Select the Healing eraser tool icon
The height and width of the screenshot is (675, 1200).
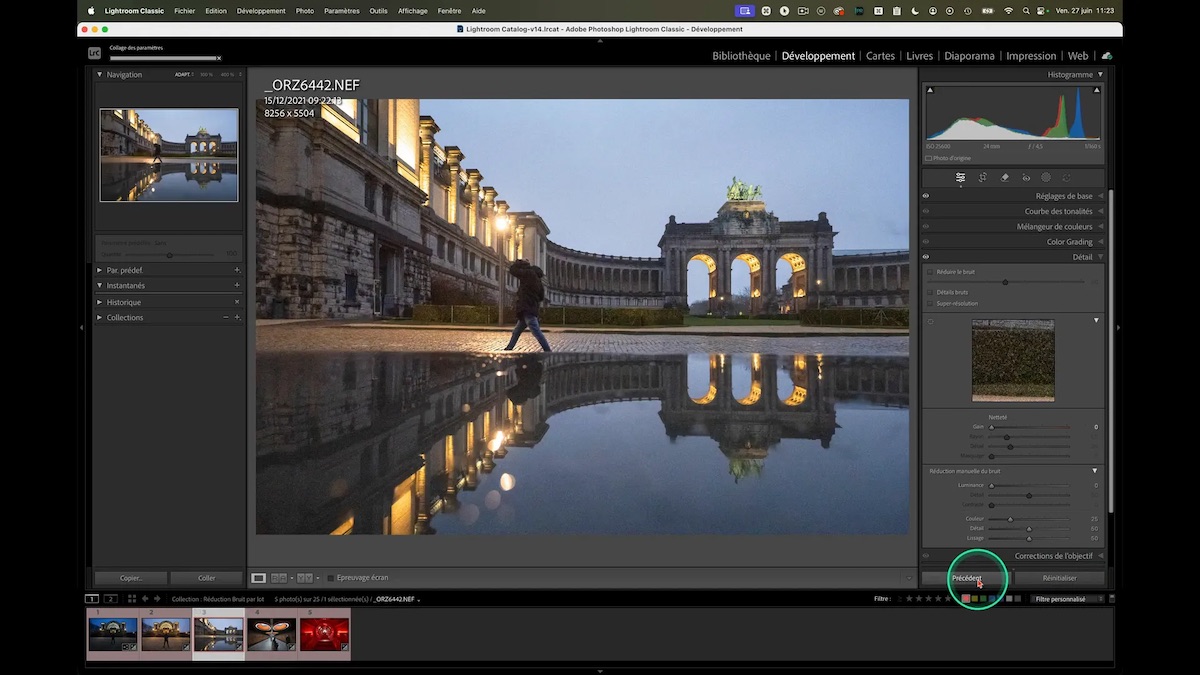point(1005,177)
